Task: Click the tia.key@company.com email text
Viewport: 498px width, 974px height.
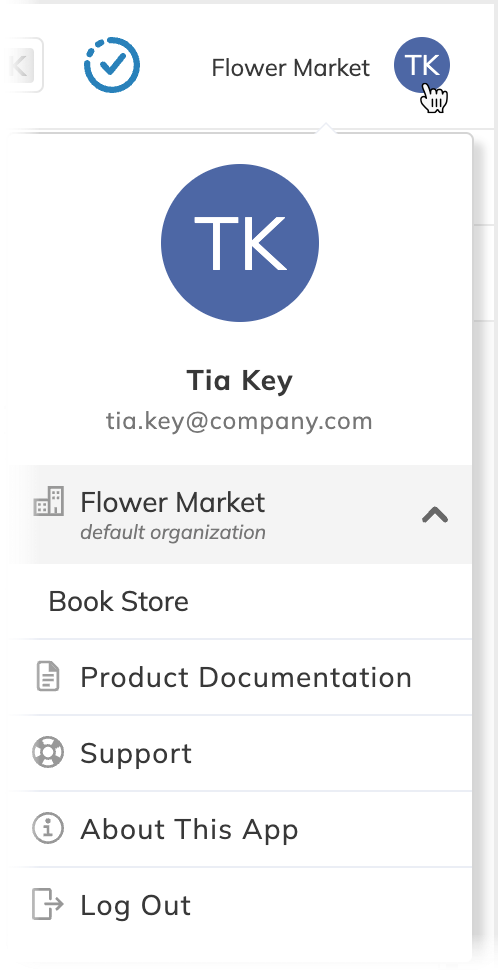Action: click(x=240, y=421)
